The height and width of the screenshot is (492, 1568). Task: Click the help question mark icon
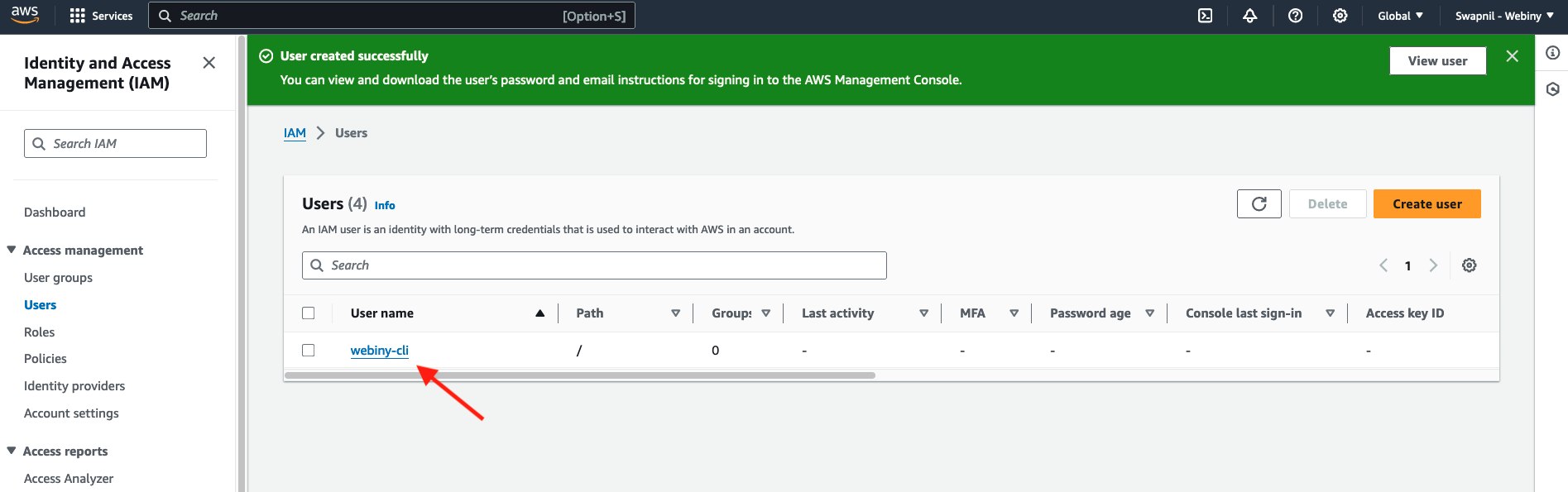pyautogui.click(x=1296, y=16)
